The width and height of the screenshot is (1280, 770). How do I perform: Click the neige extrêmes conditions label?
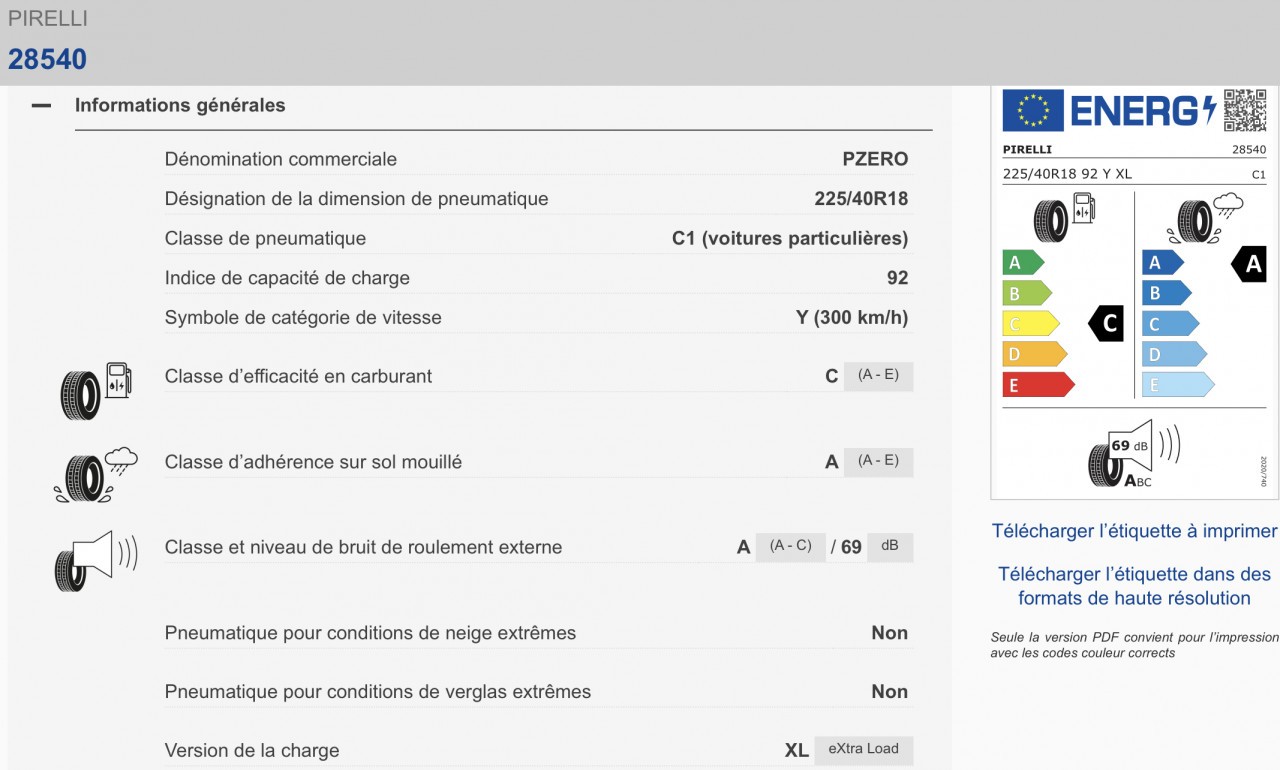pos(371,633)
